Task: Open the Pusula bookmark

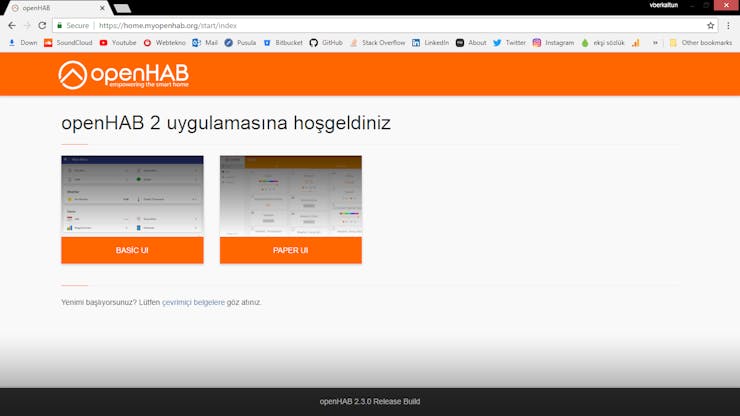Action: coord(240,42)
